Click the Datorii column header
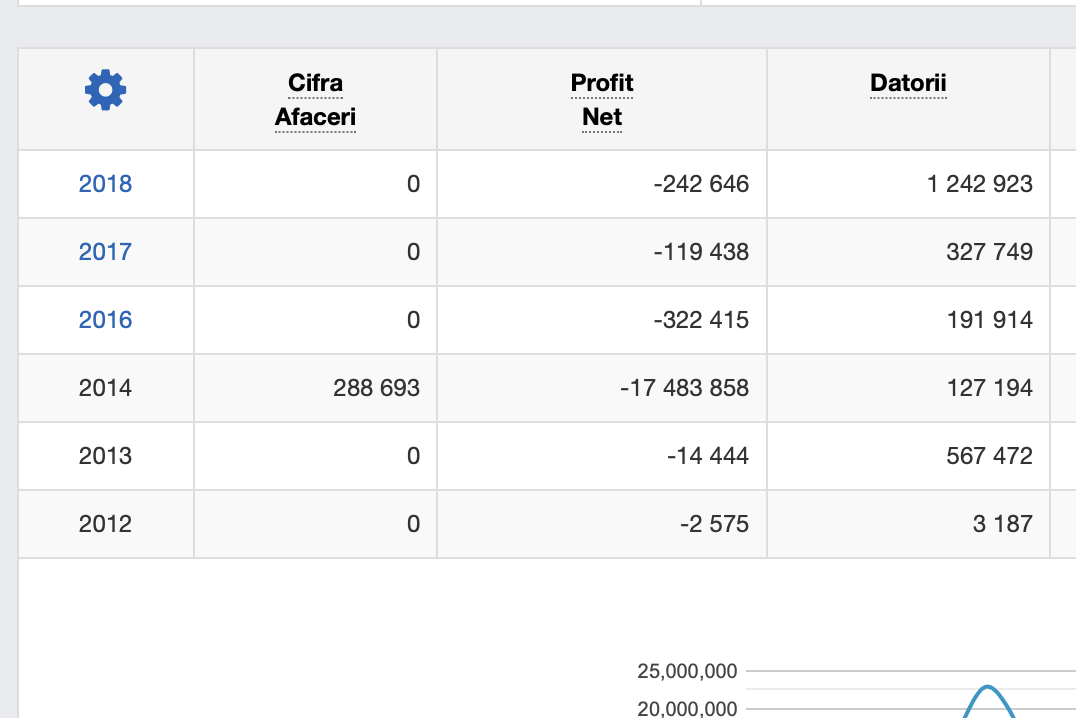This screenshot has height=718, width=1076. click(x=908, y=83)
